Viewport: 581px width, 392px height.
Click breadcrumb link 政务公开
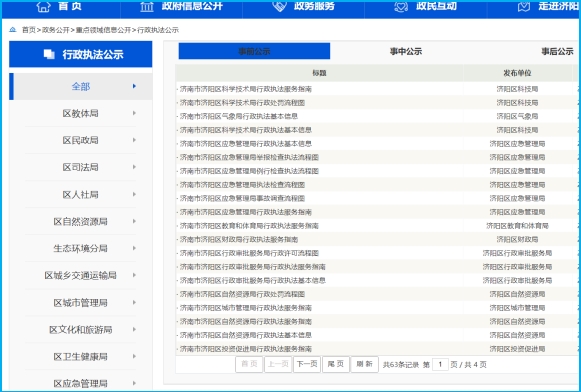[56, 30]
